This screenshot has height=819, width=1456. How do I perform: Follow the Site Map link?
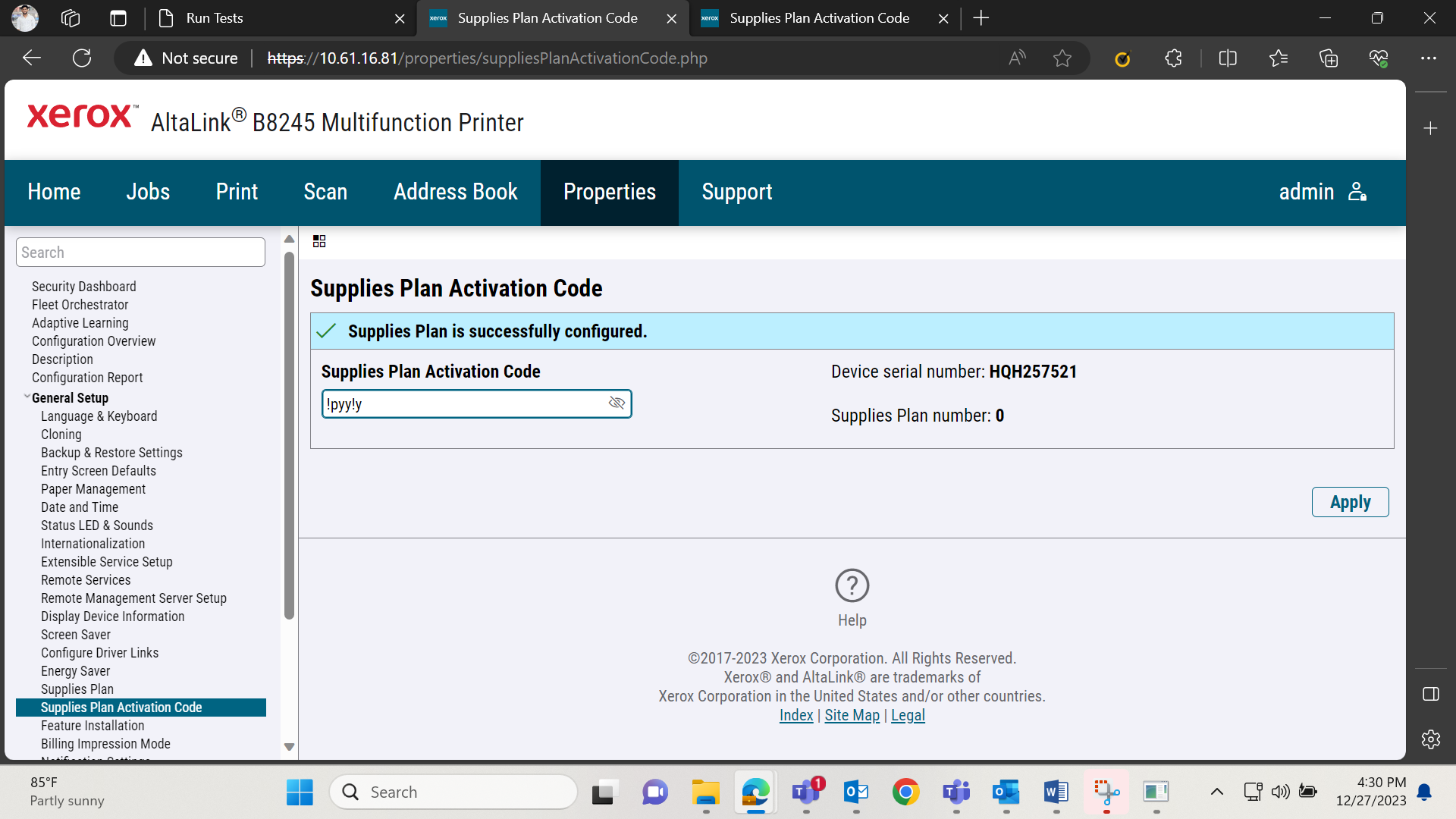point(852,715)
